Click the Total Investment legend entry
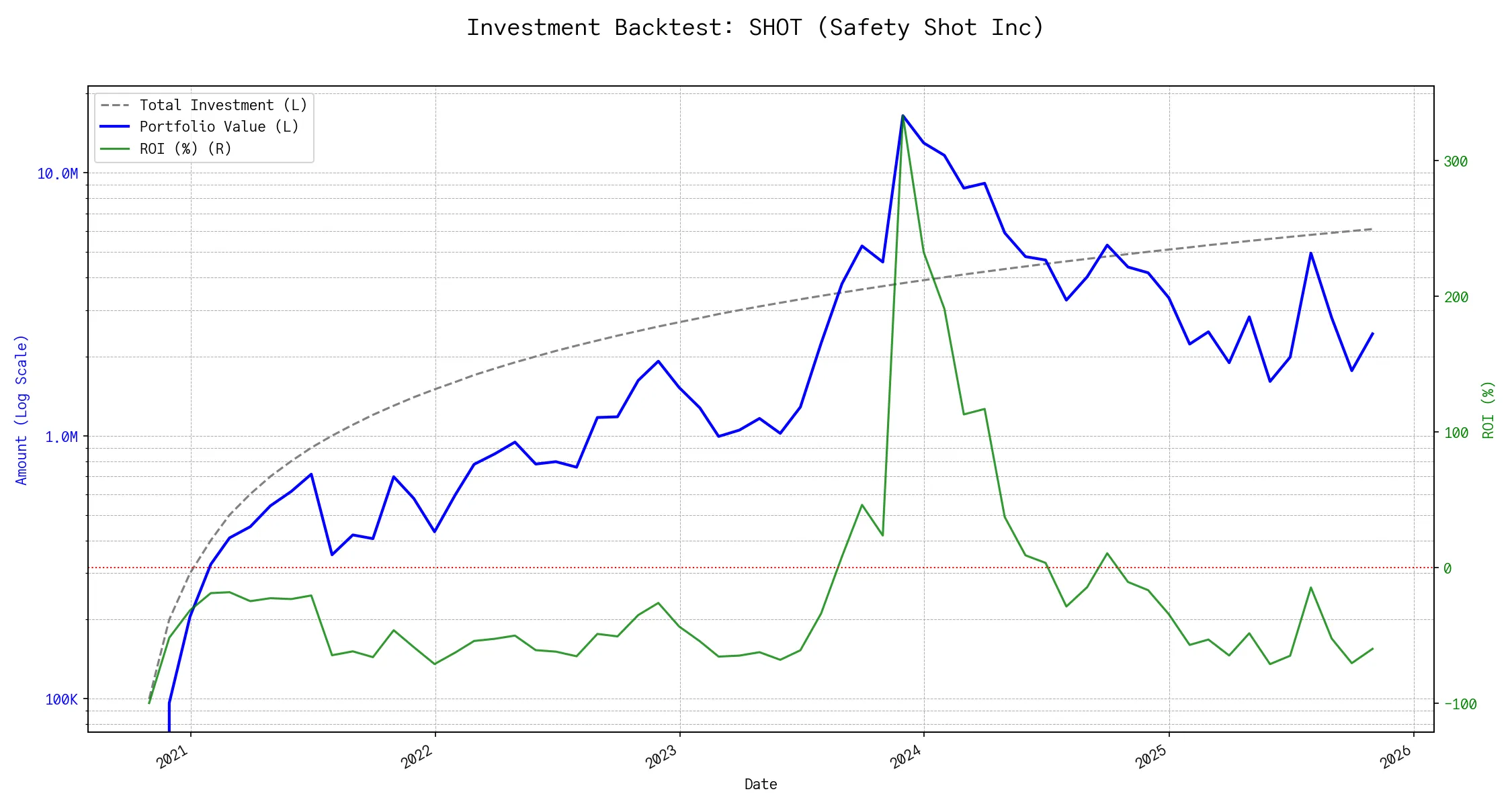The height and width of the screenshot is (806, 1512). tap(222, 105)
